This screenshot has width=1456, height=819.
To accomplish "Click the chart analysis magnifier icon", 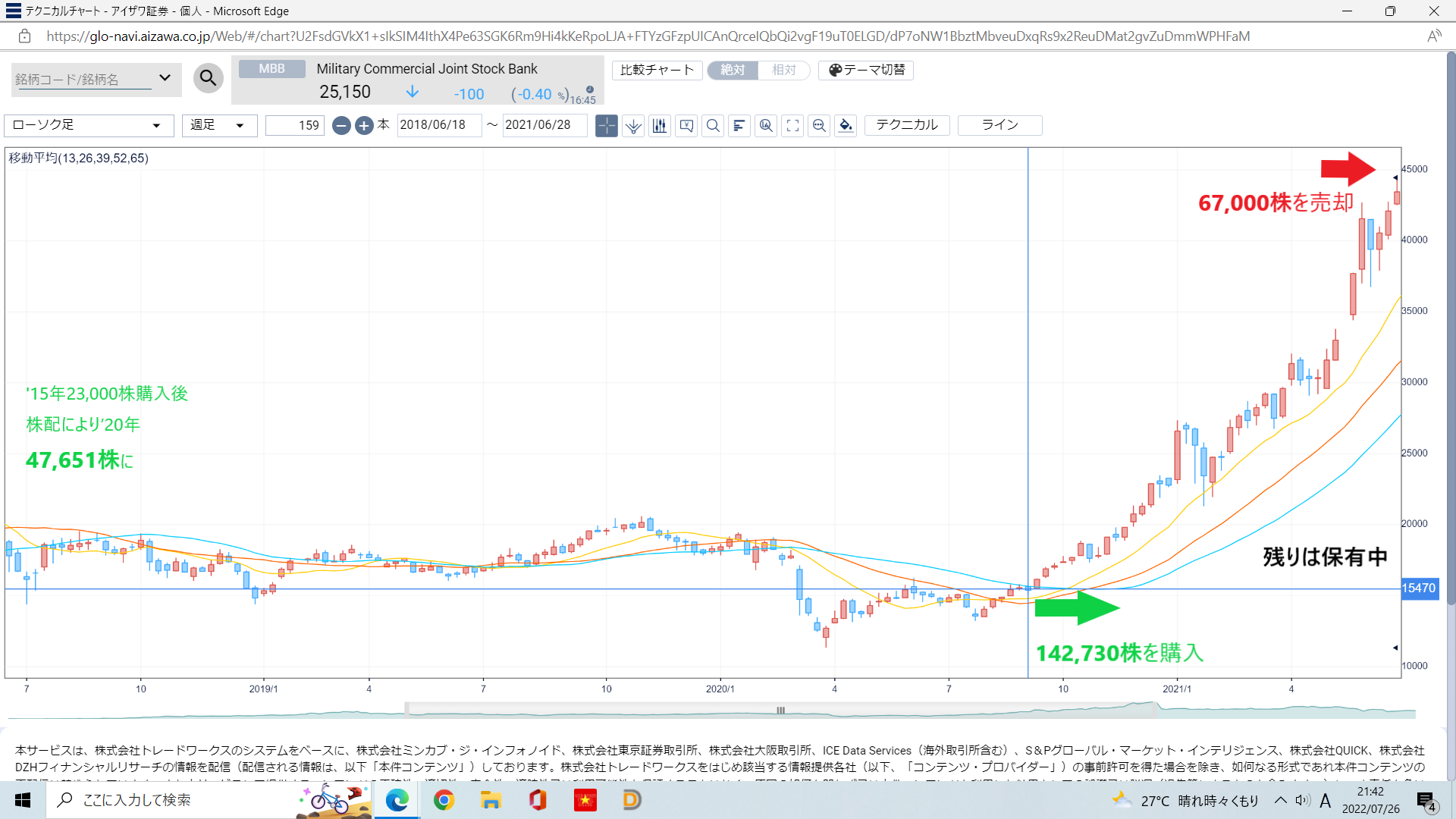I will (766, 126).
